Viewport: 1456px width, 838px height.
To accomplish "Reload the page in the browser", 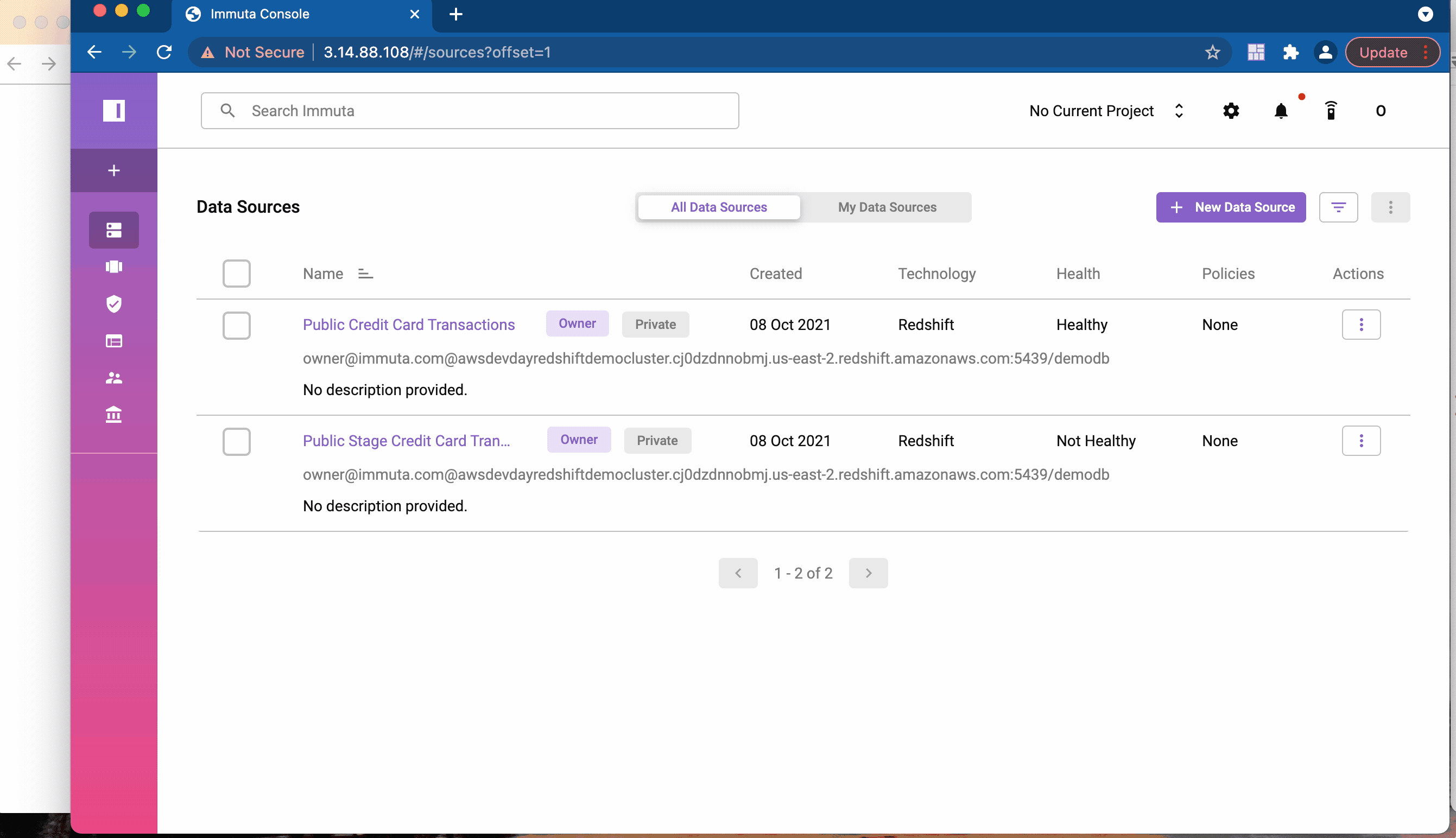I will click(x=164, y=52).
